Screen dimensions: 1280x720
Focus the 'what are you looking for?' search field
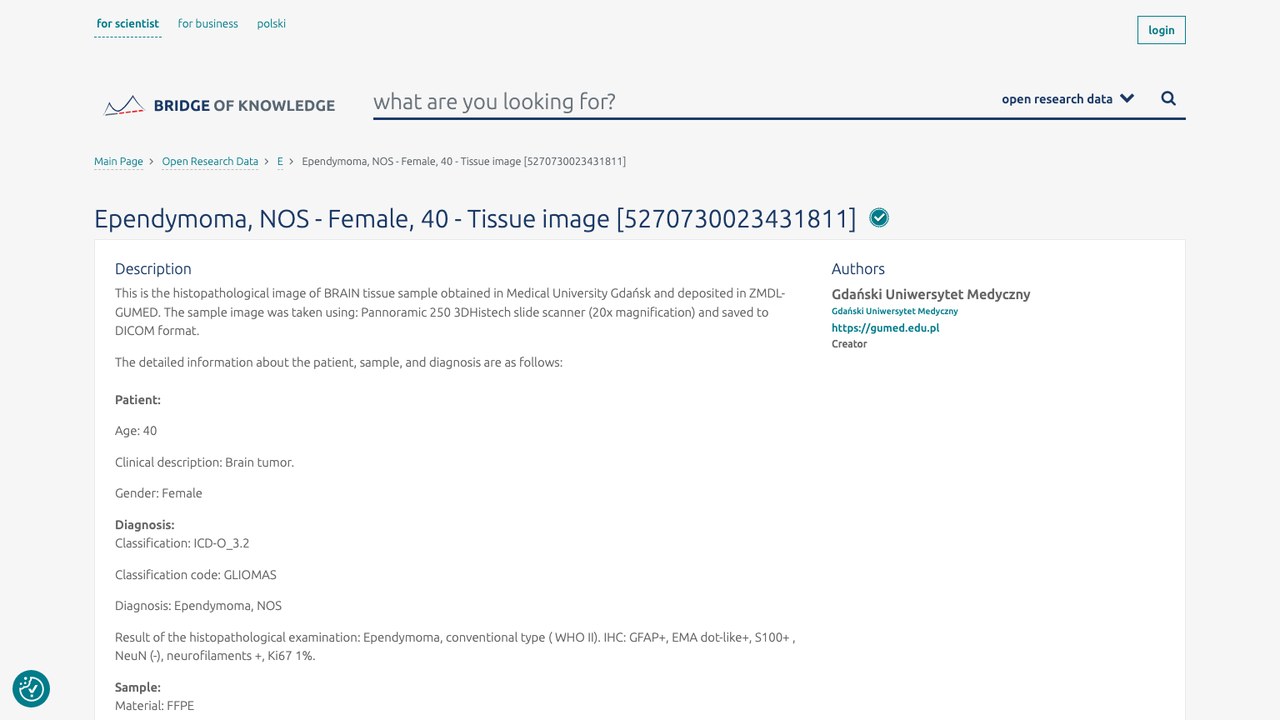pos(680,101)
